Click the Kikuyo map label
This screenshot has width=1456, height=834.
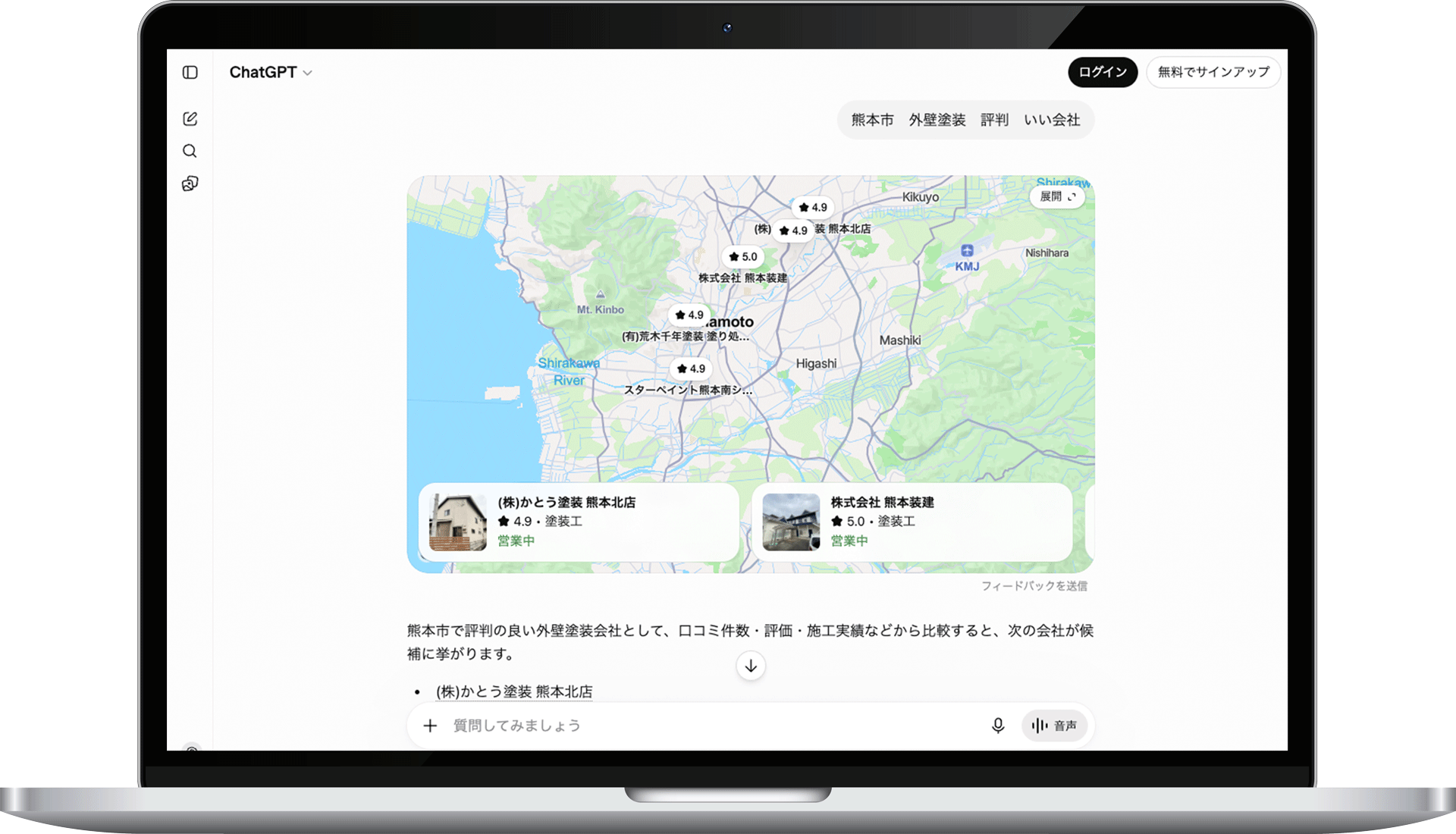point(921,196)
